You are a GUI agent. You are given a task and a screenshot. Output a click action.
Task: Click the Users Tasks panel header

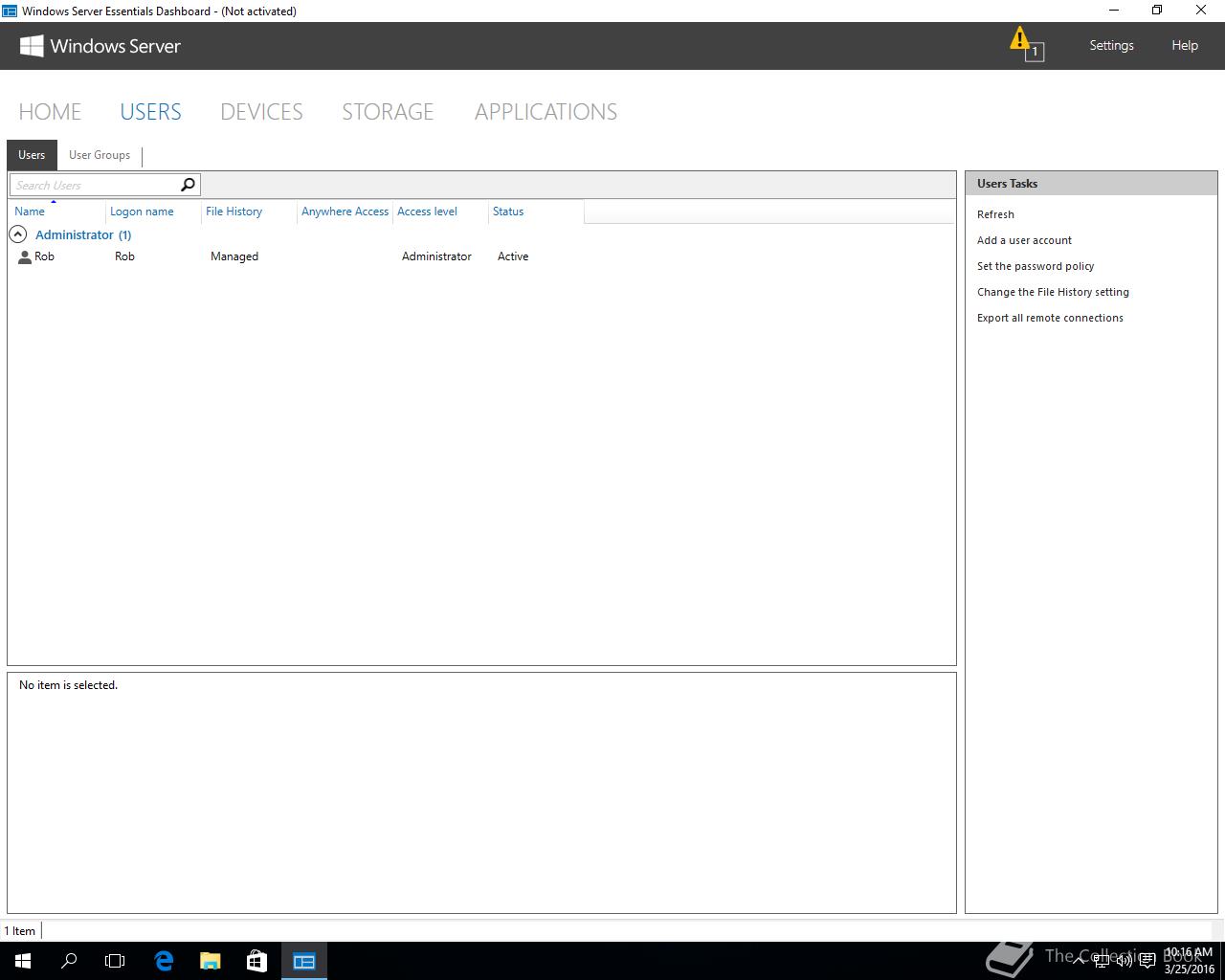(1091, 183)
